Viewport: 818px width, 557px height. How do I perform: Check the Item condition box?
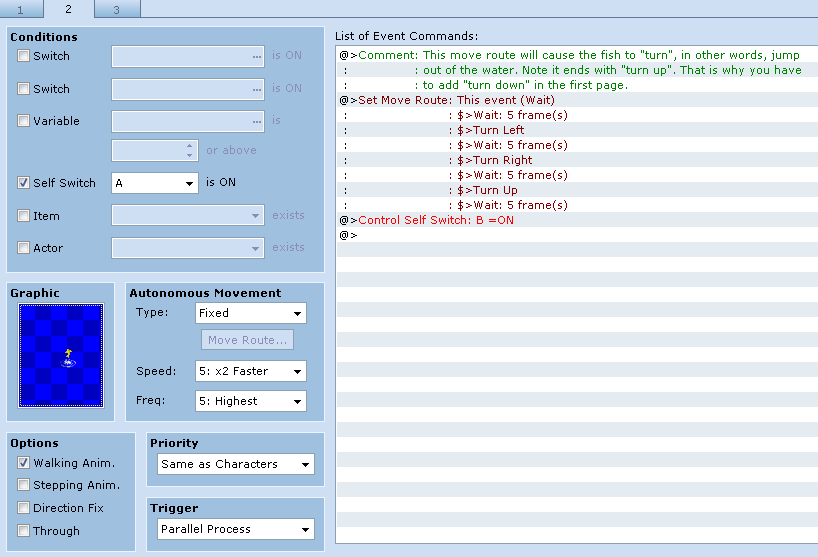pyautogui.click(x=23, y=215)
